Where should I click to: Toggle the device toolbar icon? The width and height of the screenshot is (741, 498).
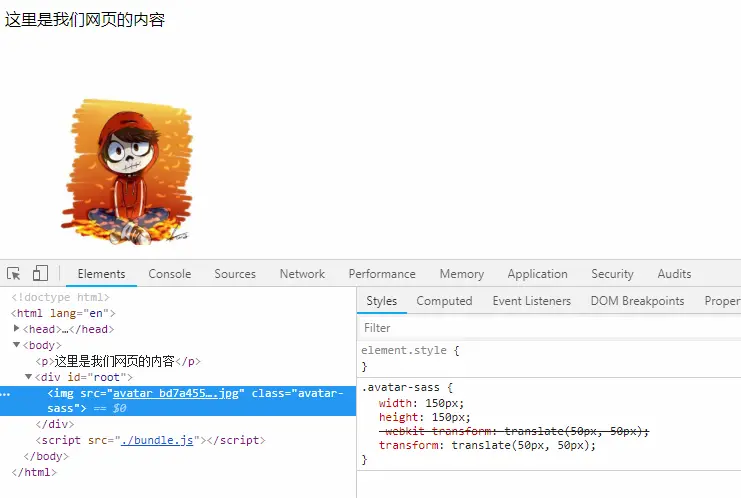(40, 273)
